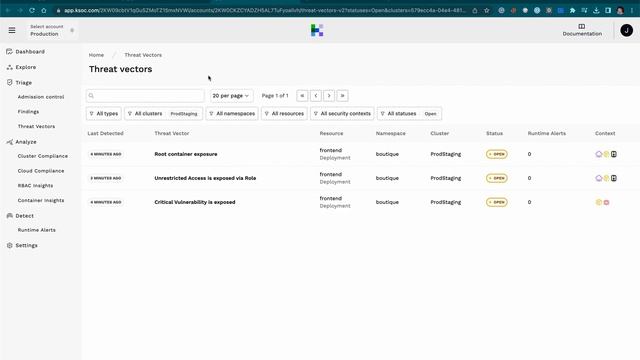
Task: Open Cluster Compliance page
Action: (x=42, y=156)
